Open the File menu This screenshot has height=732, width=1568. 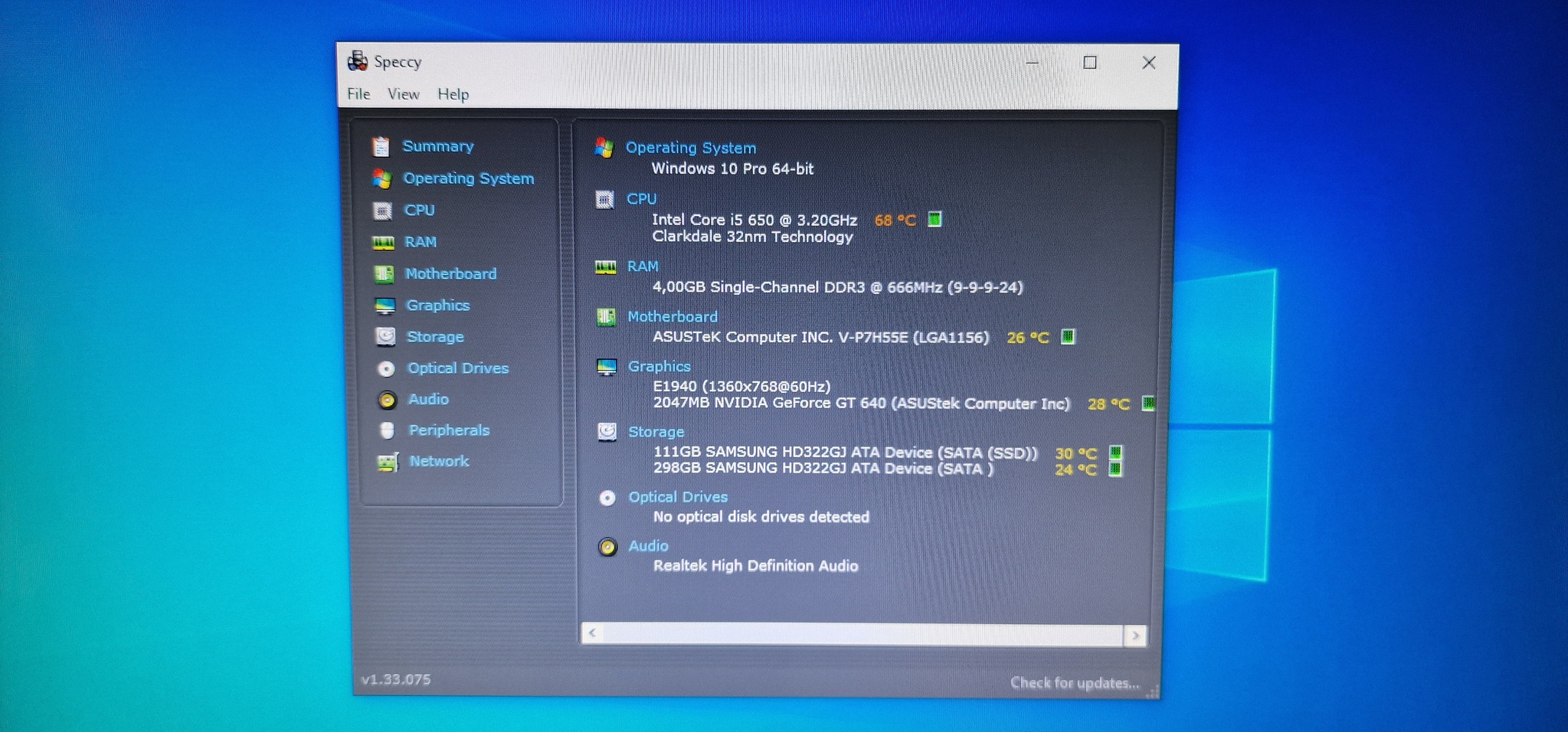pos(358,94)
